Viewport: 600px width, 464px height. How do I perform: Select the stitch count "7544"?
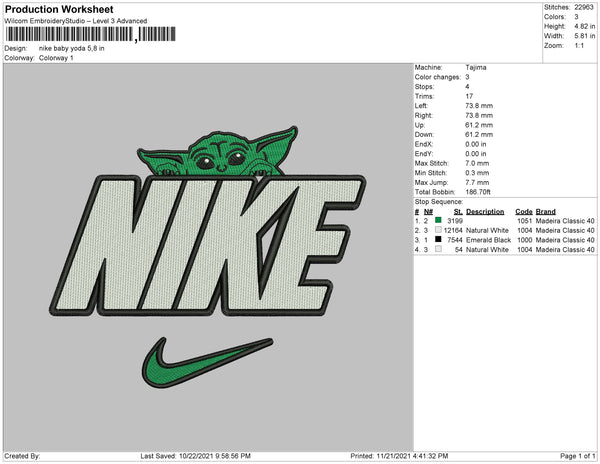[455, 240]
